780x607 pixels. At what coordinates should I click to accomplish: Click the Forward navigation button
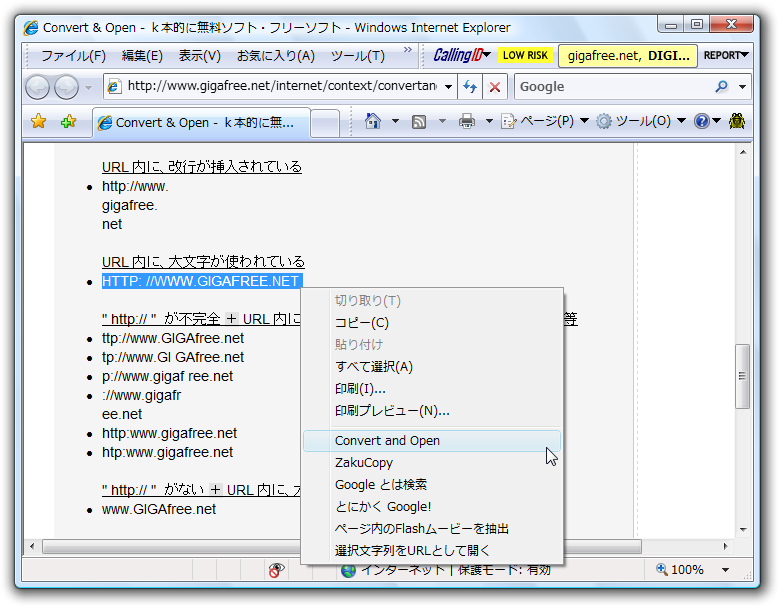coord(66,88)
